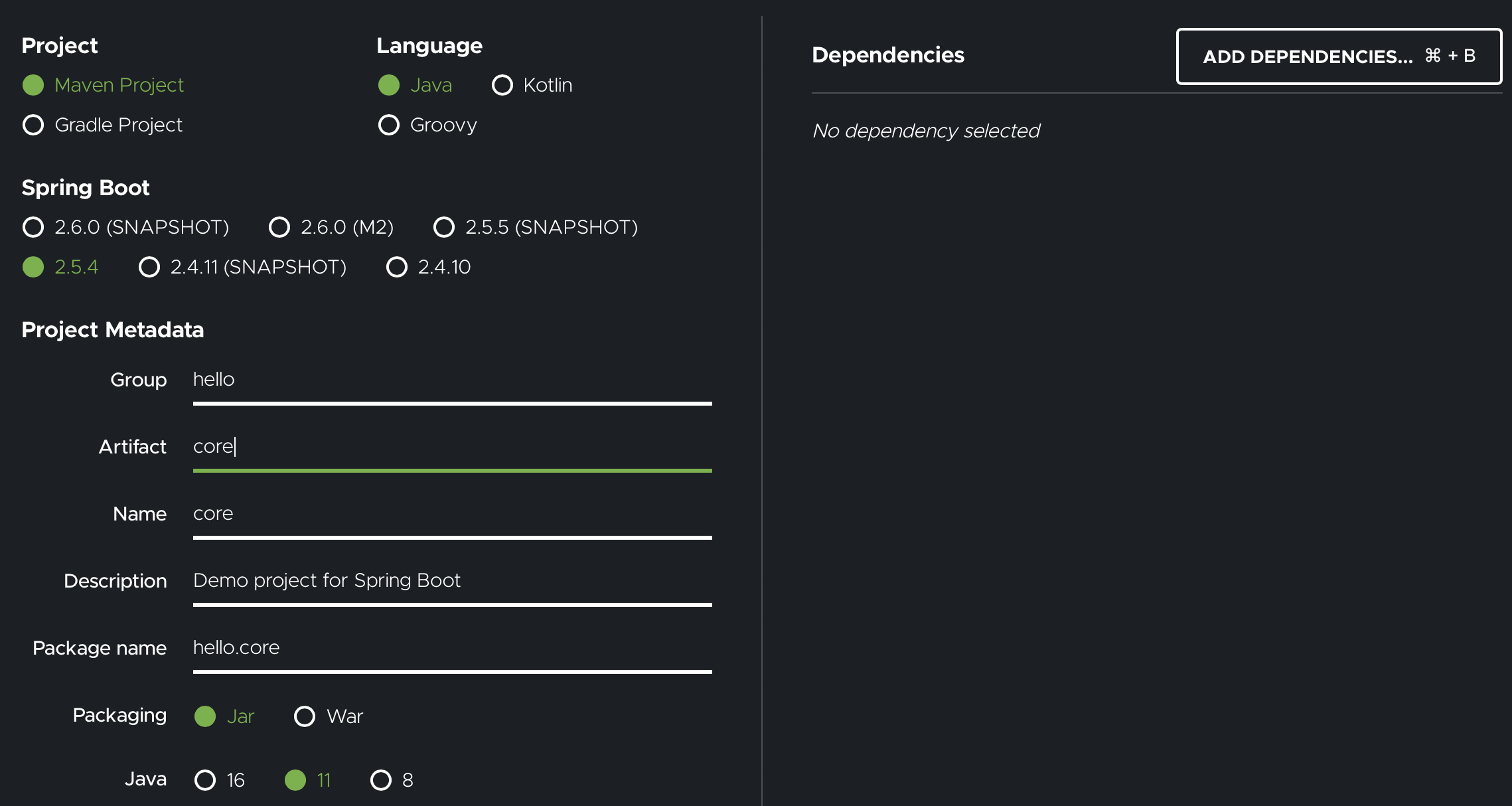Edit the Name input field
The width and height of the screenshot is (1512, 806).
pyautogui.click(x=451, y=514)
